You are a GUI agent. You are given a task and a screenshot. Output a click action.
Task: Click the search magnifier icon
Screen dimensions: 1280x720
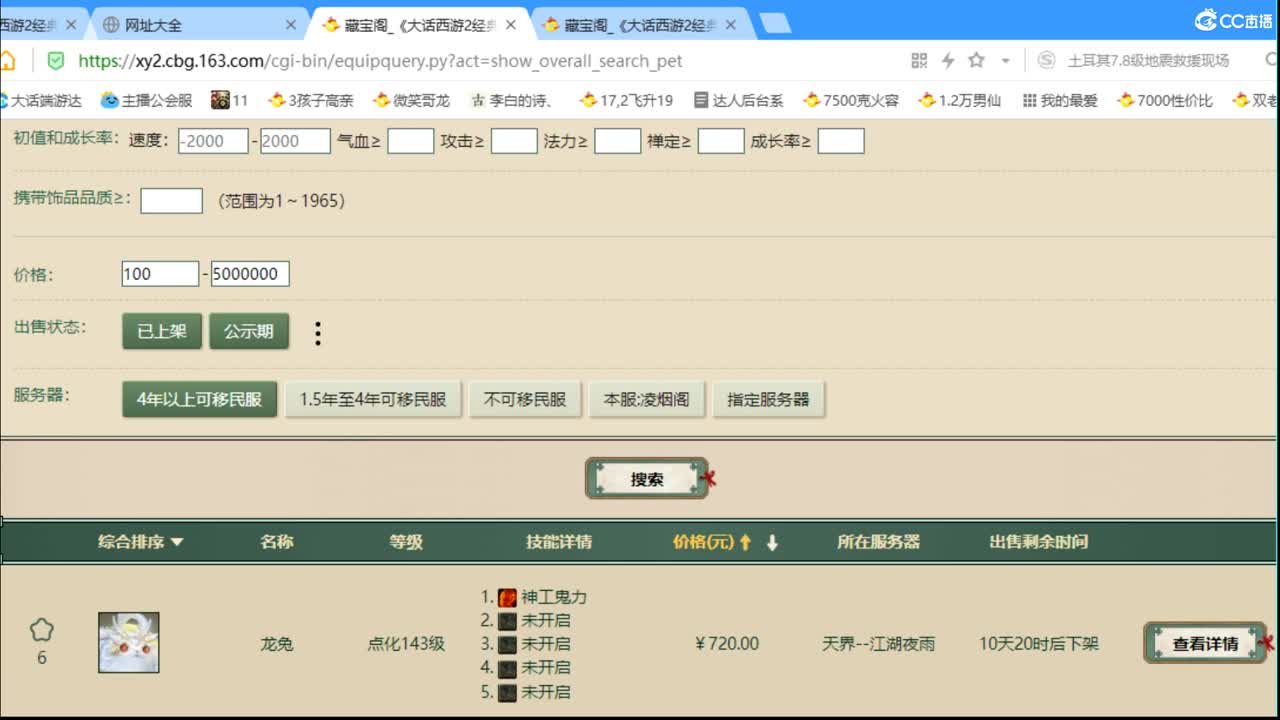pos(1273,61)
